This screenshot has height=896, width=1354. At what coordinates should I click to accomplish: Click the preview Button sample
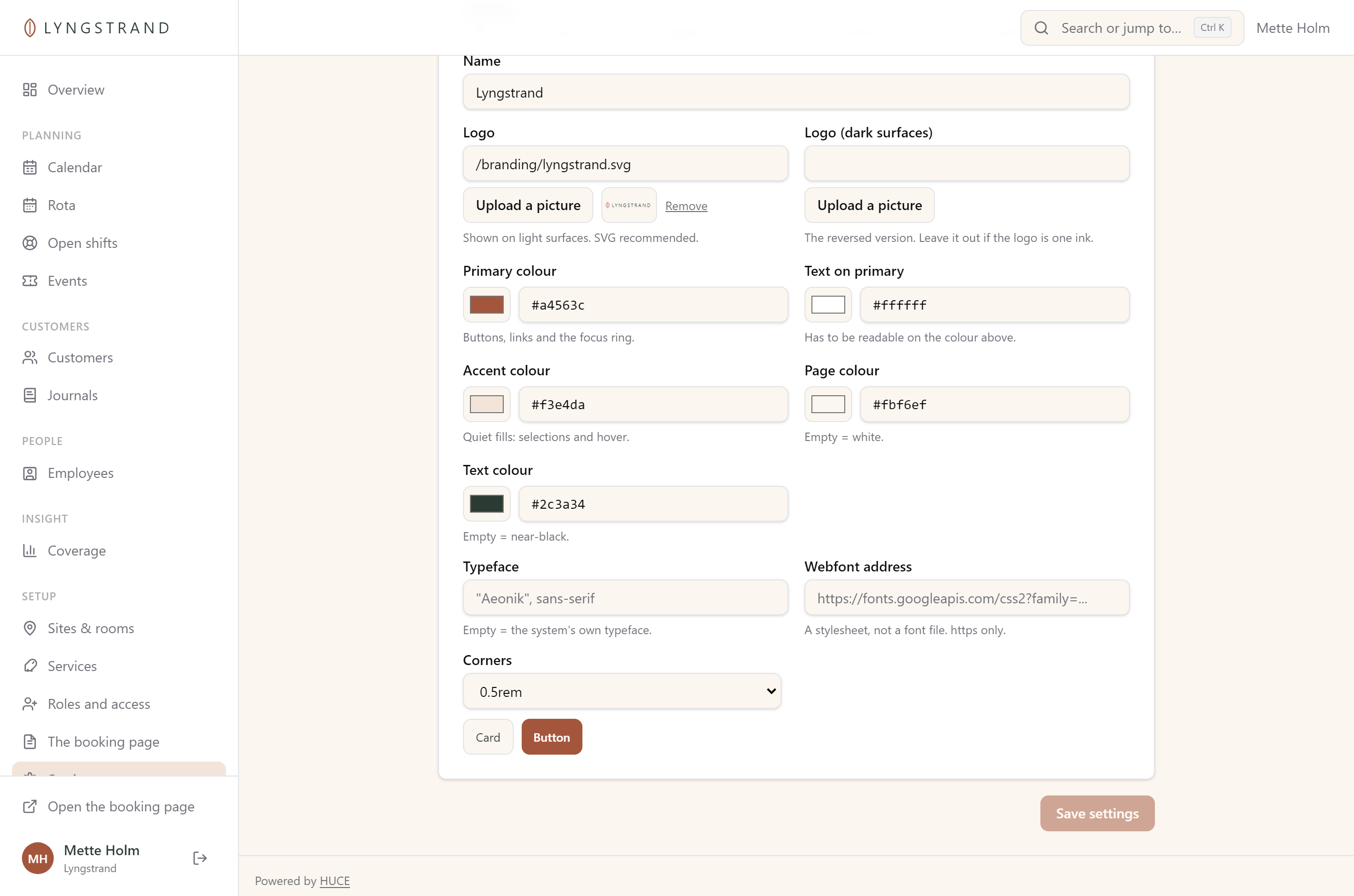552,737
